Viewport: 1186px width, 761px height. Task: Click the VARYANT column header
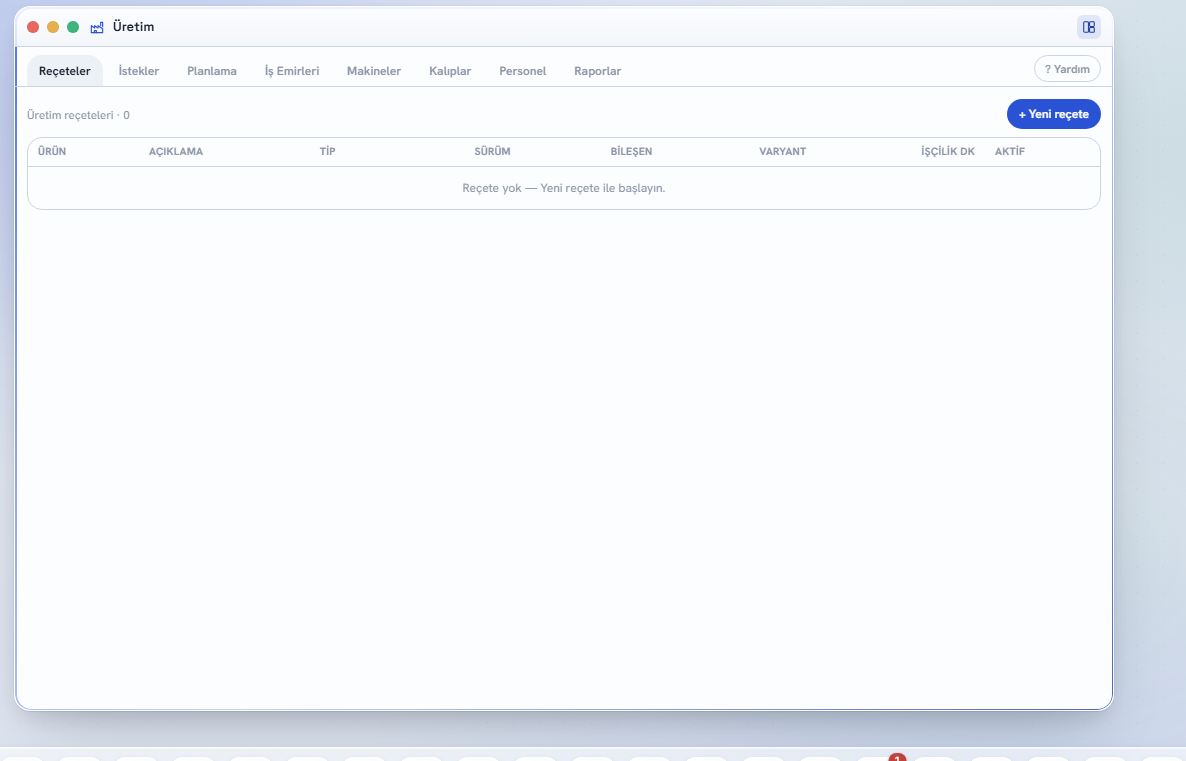pyautogui.click(x=783, y=151)
